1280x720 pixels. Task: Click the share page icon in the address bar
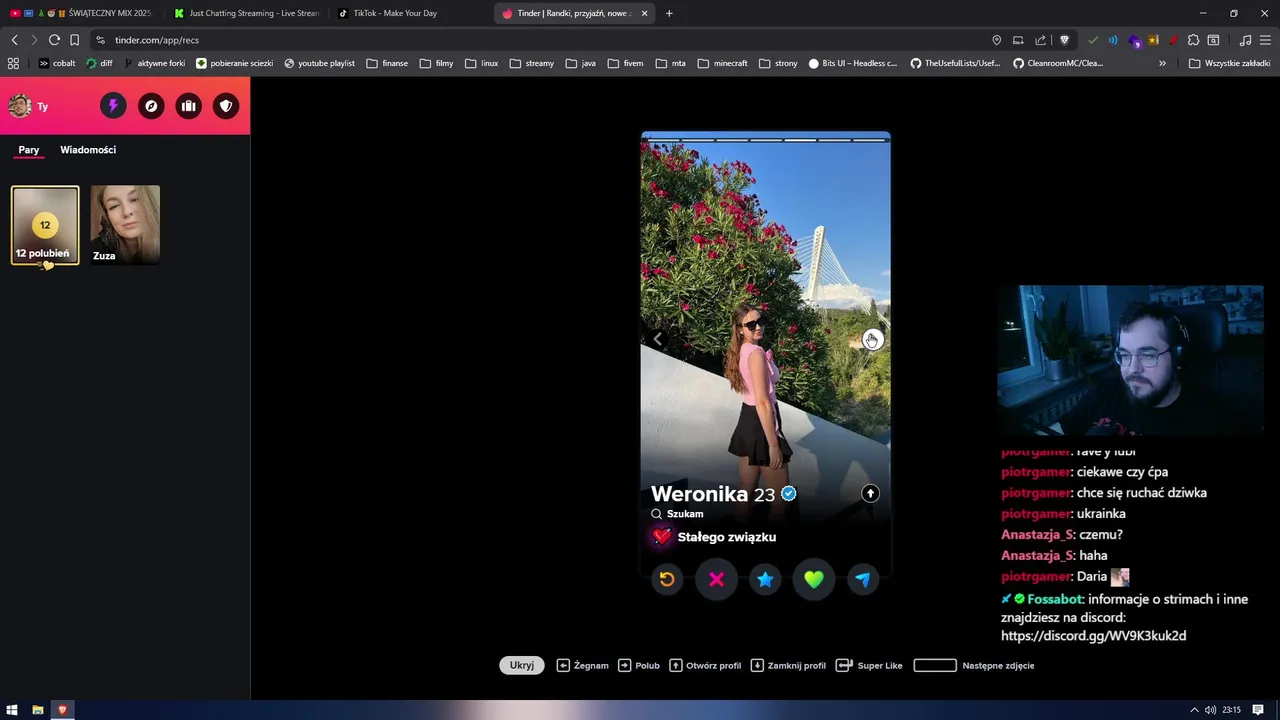pos(1040,40)
